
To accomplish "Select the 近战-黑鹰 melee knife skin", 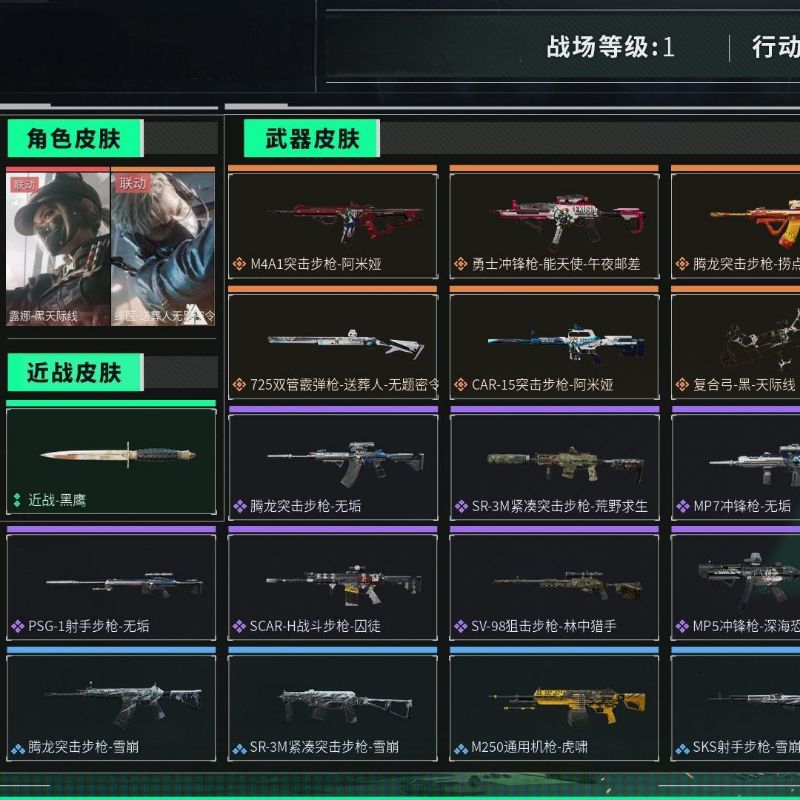I will click(111, 461).
